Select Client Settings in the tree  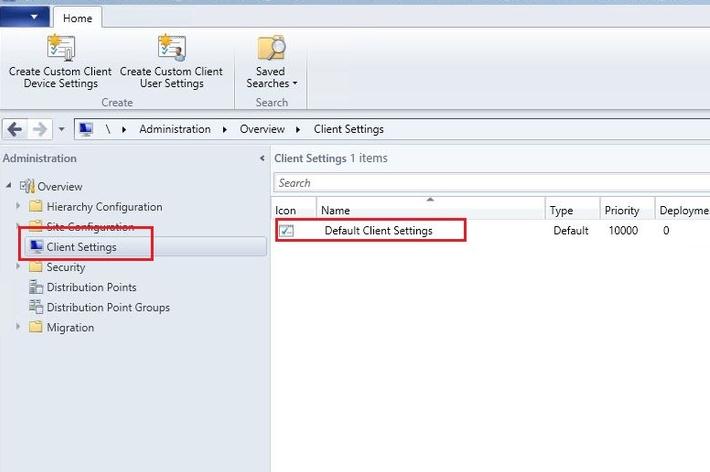(x=81, y=247)
